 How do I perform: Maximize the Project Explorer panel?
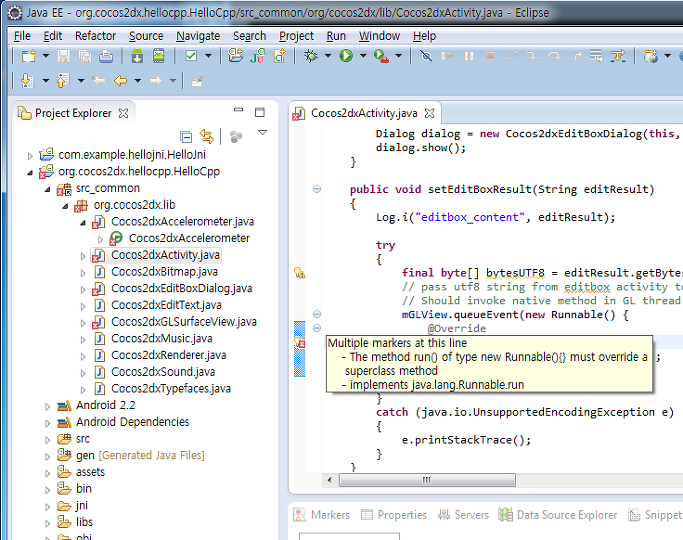260,112
